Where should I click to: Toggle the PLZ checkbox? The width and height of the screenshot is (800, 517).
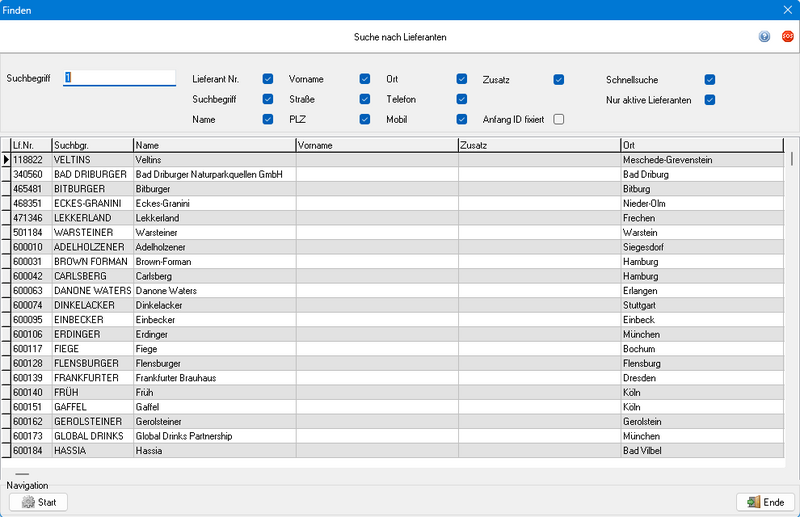tap(365, 119)
